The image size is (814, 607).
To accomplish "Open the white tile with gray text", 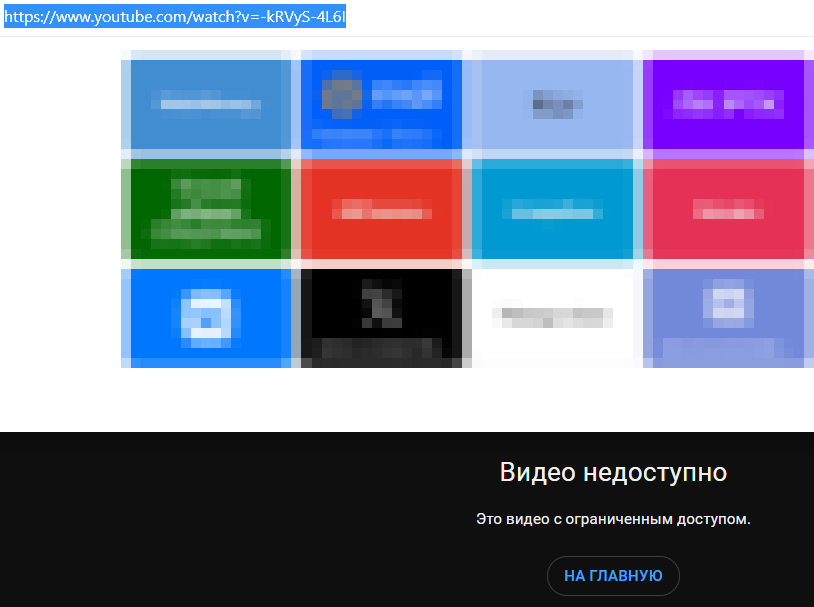I will [555, 317].
